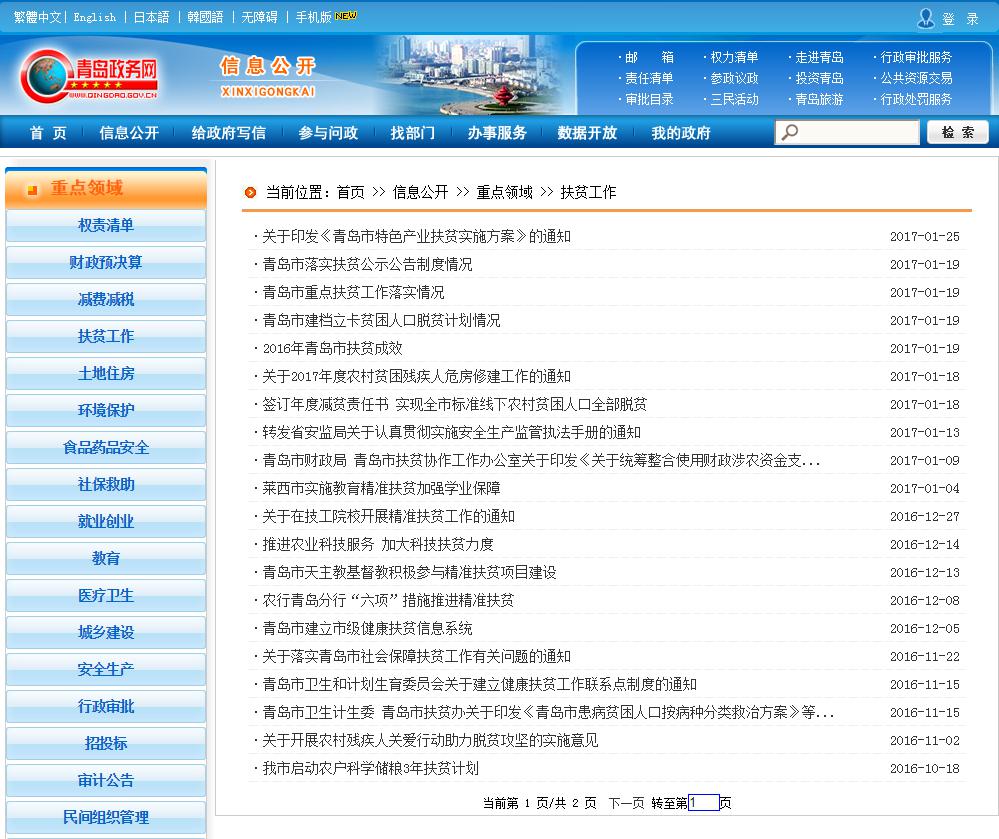
Task: Click the 检索 search button
Action: (x=957, y=133)
